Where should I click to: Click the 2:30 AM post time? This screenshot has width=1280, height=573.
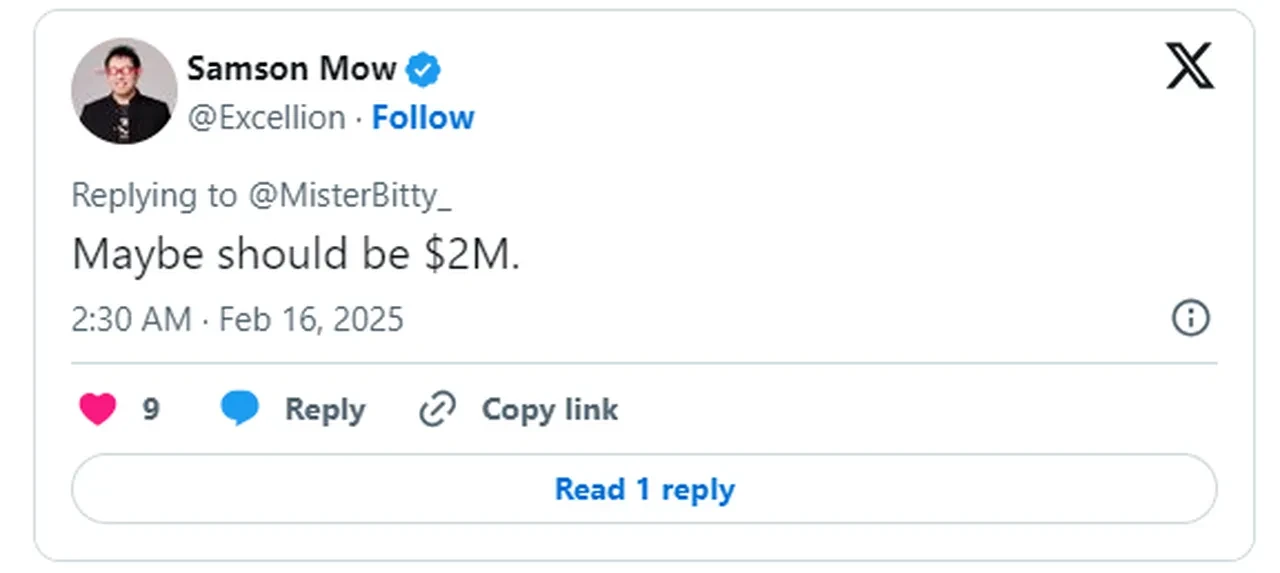click(130, 320)
